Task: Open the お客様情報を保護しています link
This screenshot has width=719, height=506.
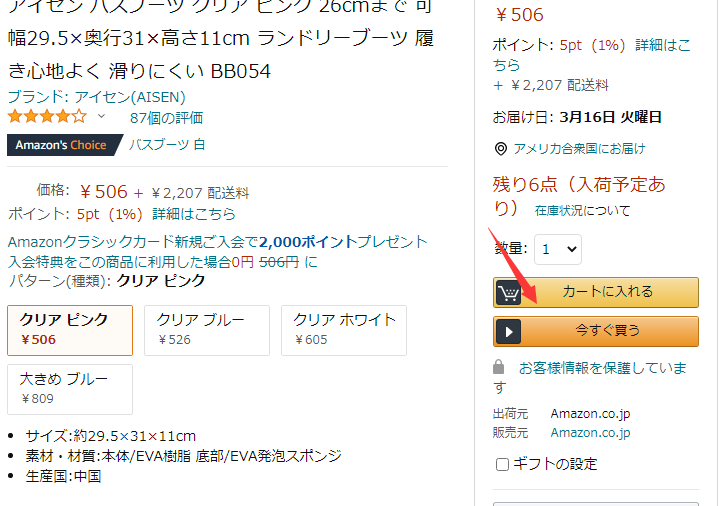Action: pyautogui.click(x=602, y=368)
